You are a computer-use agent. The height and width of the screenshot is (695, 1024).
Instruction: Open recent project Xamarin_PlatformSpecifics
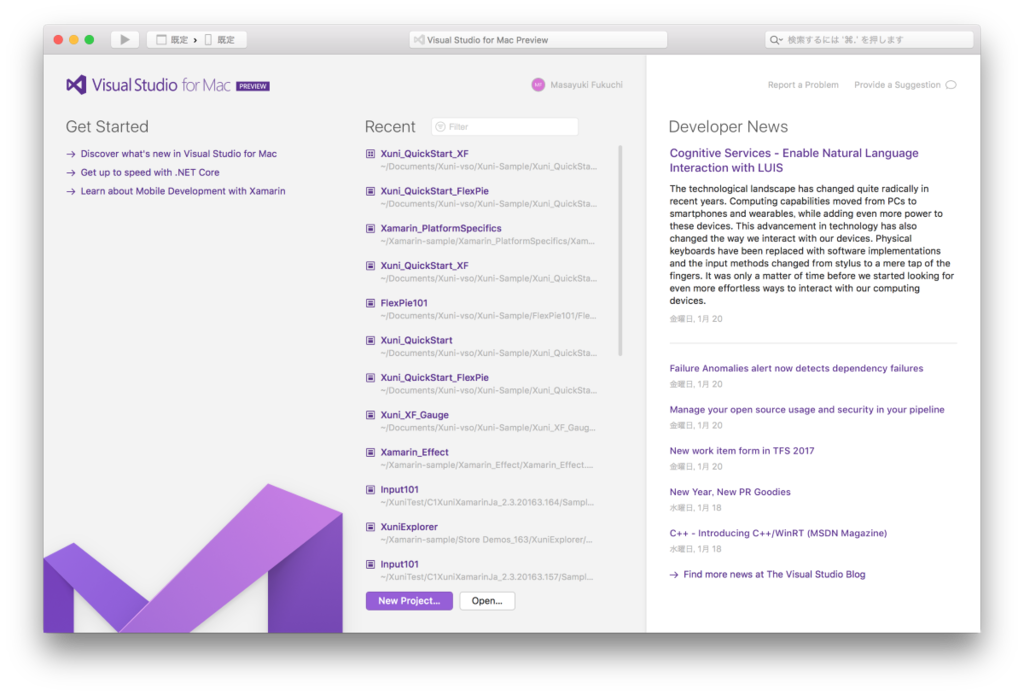pyautogui.click(x=441, y=228)
